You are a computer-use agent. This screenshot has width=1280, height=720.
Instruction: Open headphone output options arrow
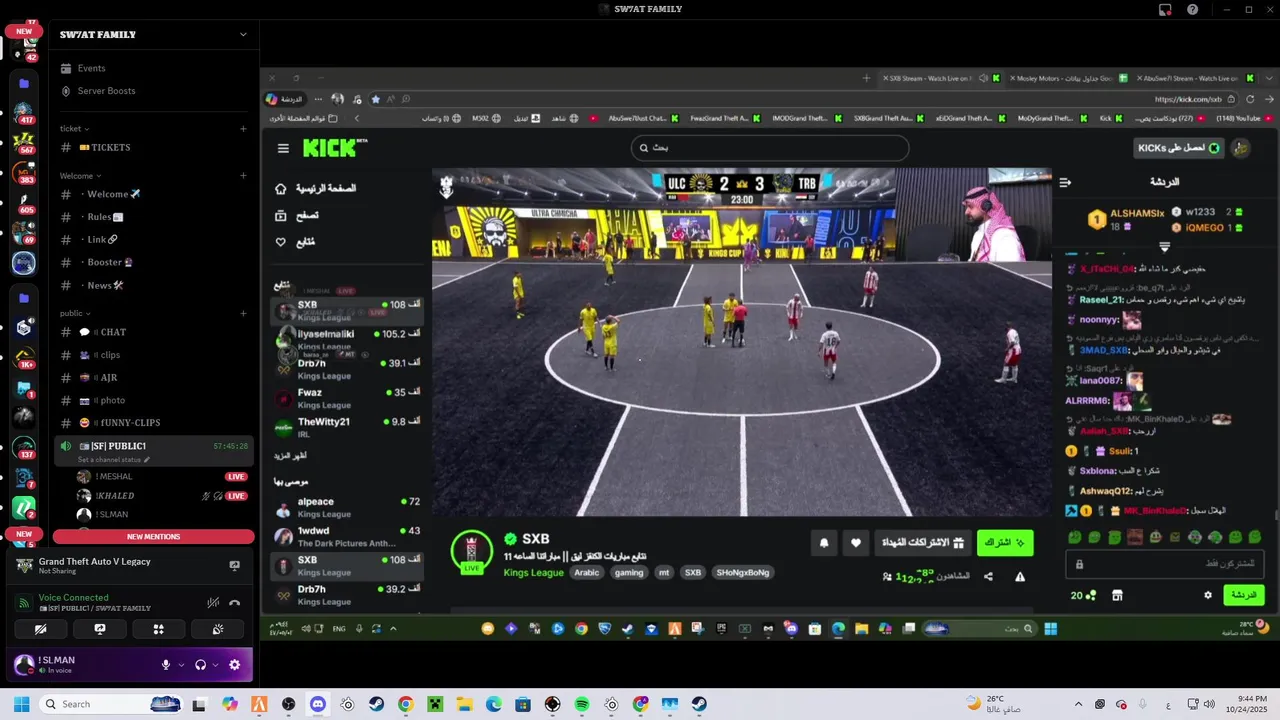tap(215, 665)
